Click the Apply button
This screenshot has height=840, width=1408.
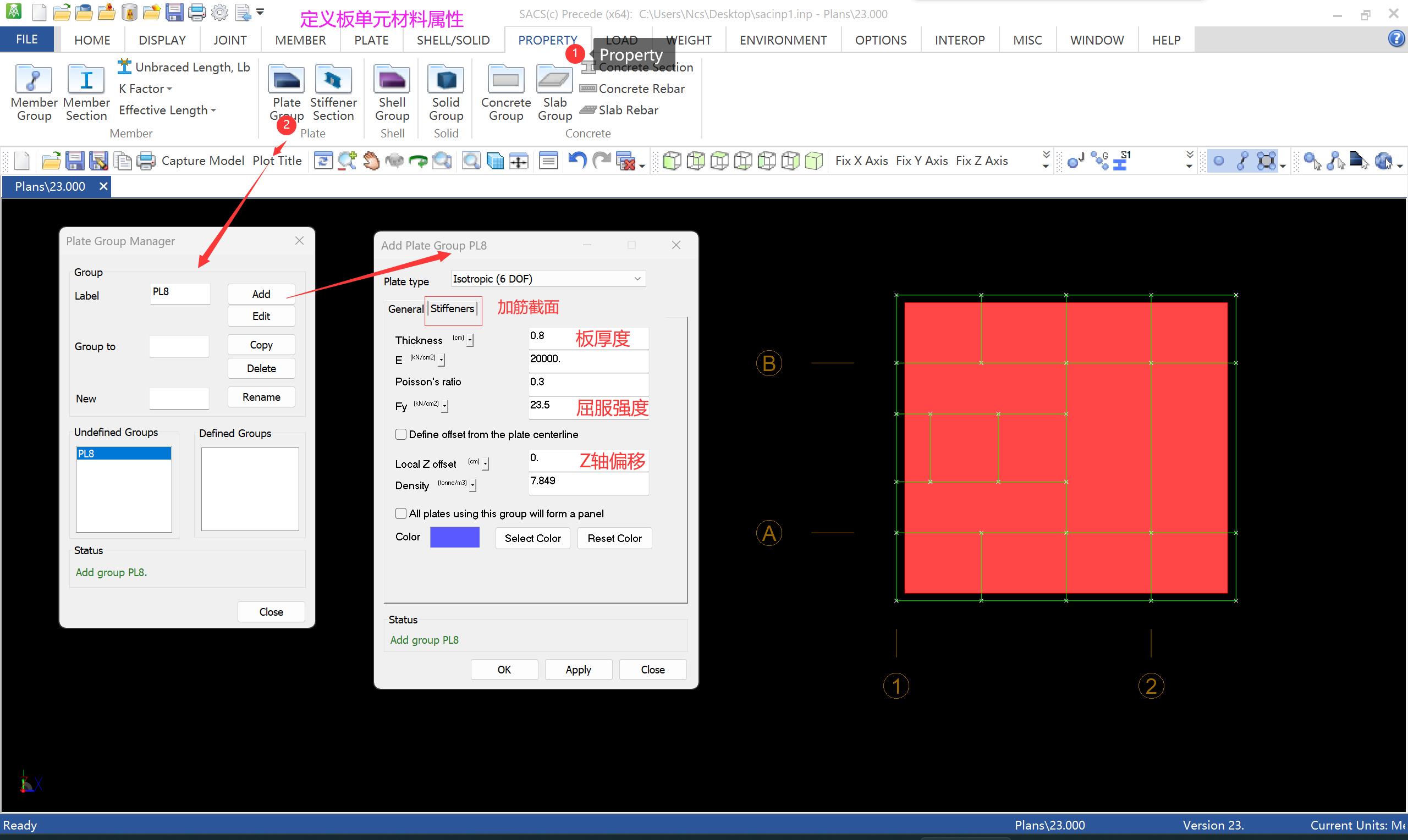(x=577, y=670)
